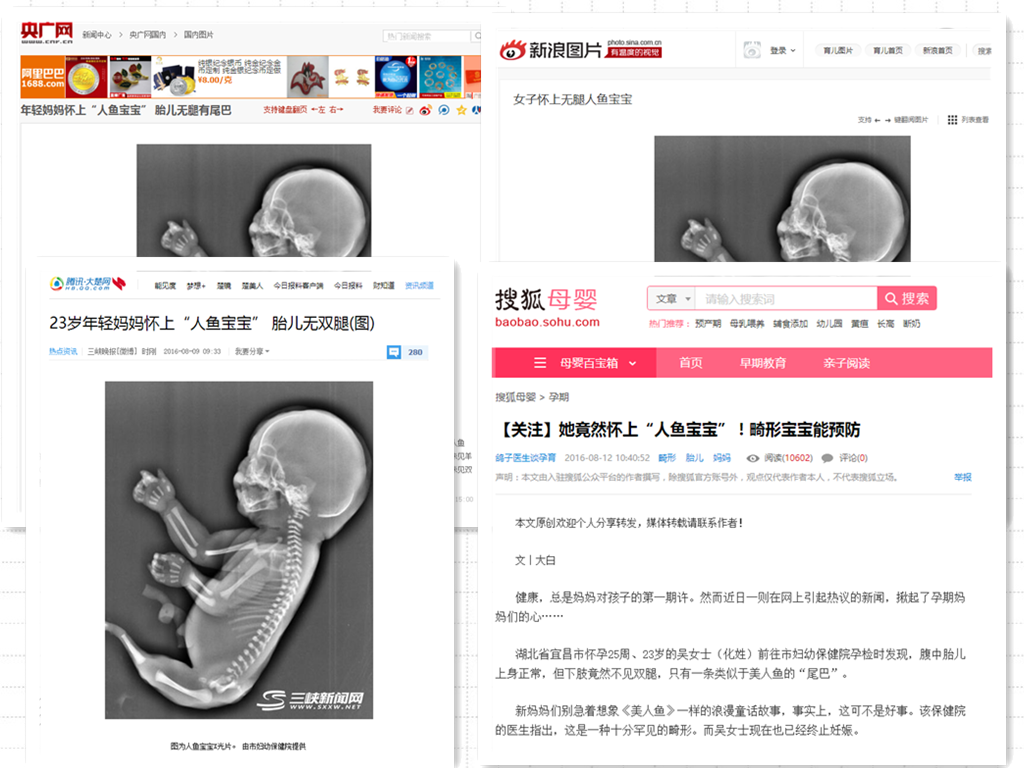Viewport: 1024px width, 768px height.
Task: Click the 今日报料 nav item
Action: [348, 285]
